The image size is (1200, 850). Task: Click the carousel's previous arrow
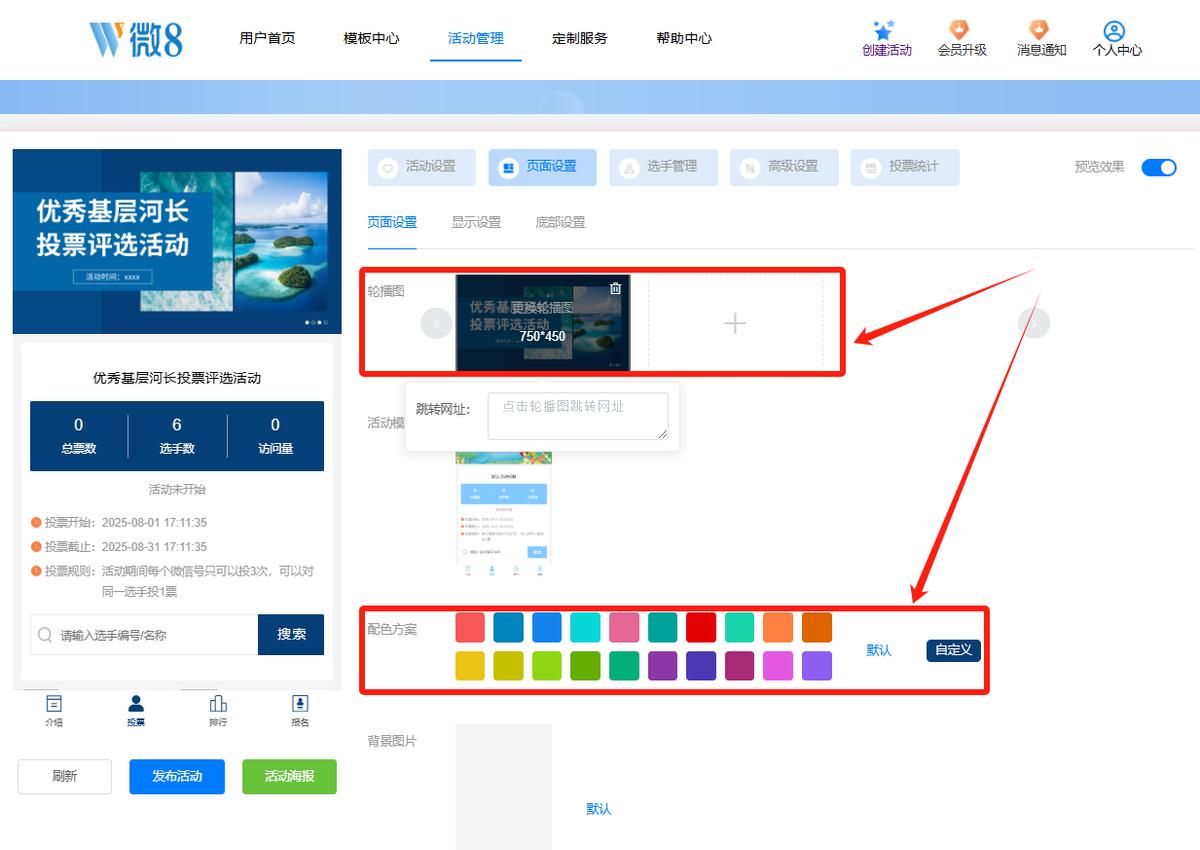click(x=436, y=323)
